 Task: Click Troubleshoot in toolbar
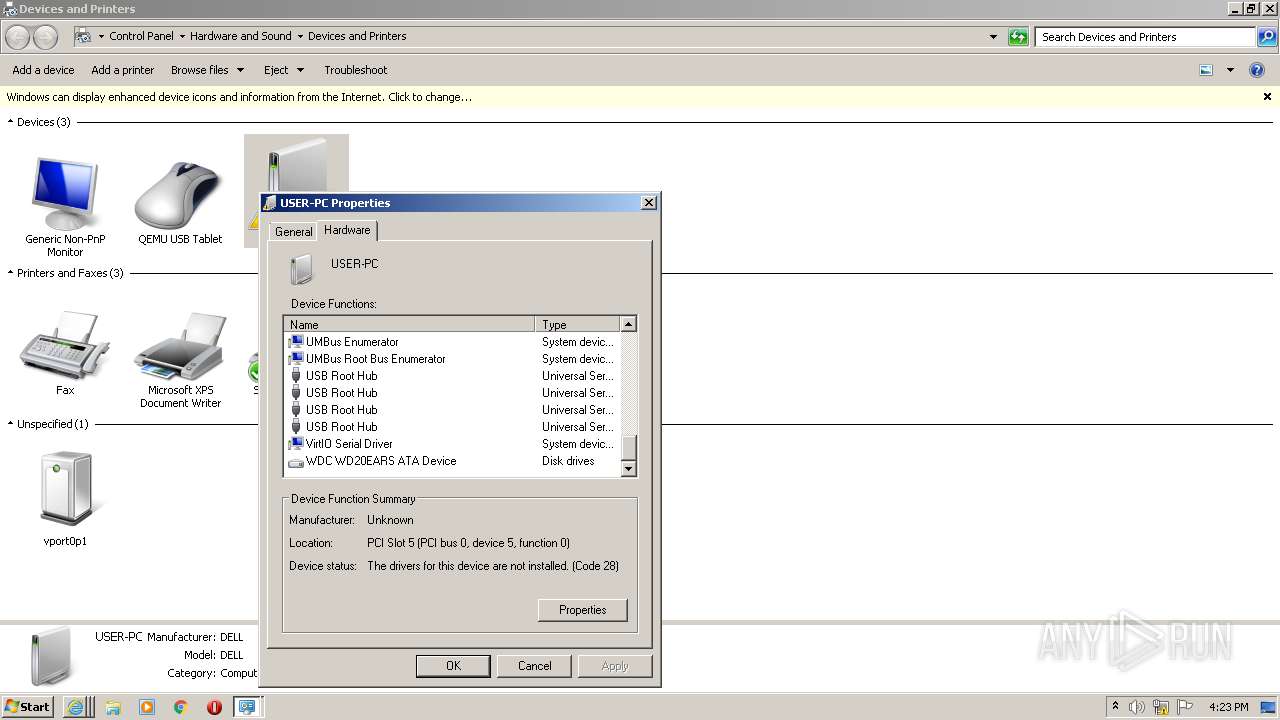coord(355,70)
